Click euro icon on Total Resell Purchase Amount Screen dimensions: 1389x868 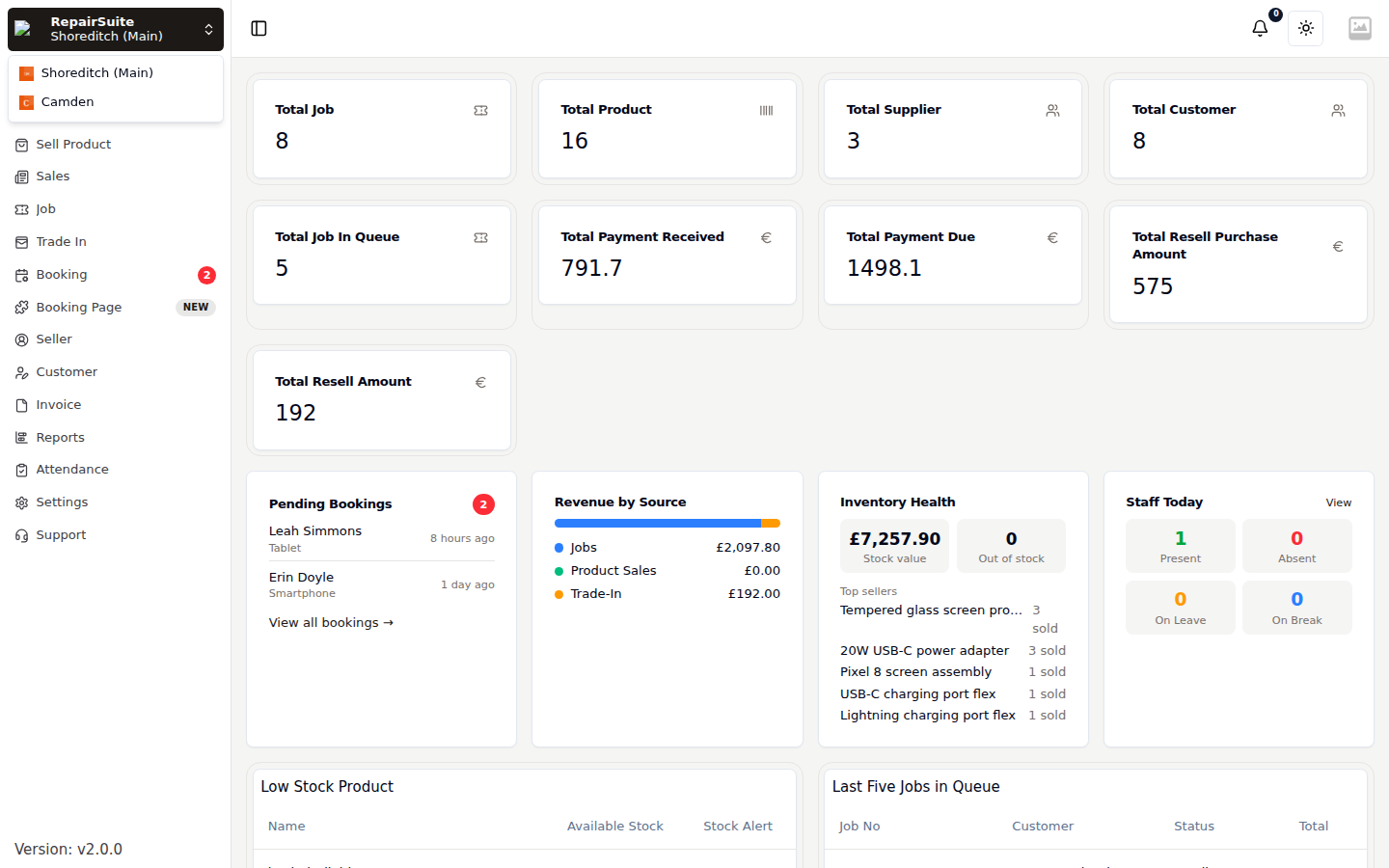[1338, 247]
